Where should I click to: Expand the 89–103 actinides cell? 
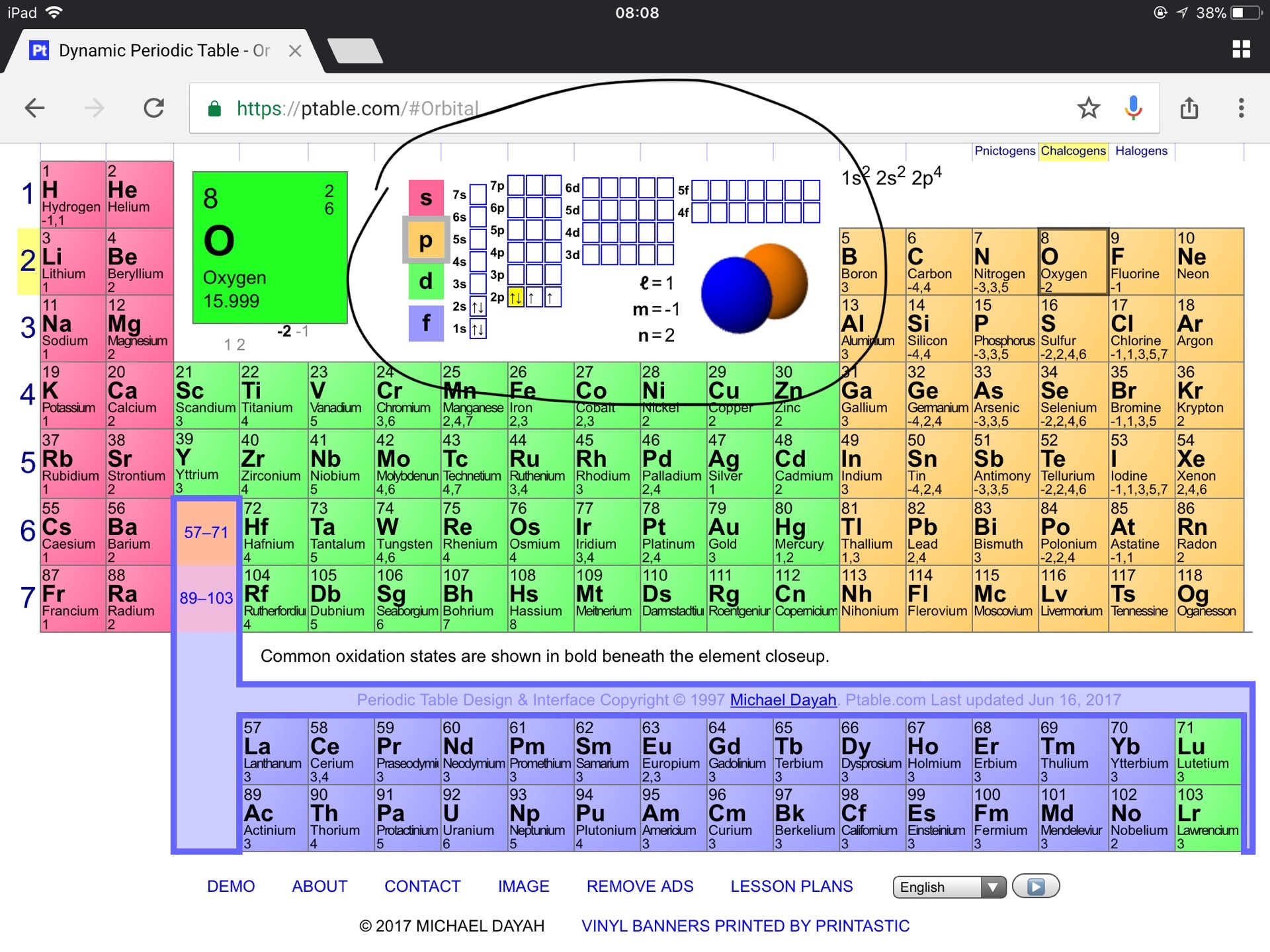pyautogui.click(x=206, y=598)
